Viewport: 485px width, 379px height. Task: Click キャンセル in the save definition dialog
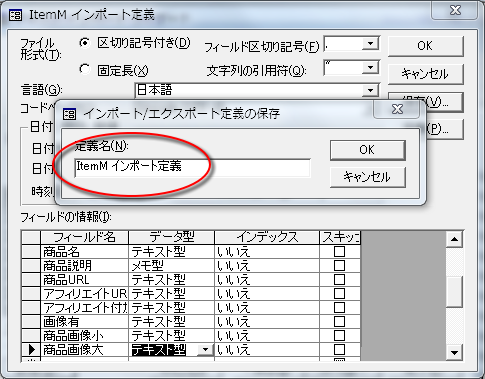(x=367, y=177)
